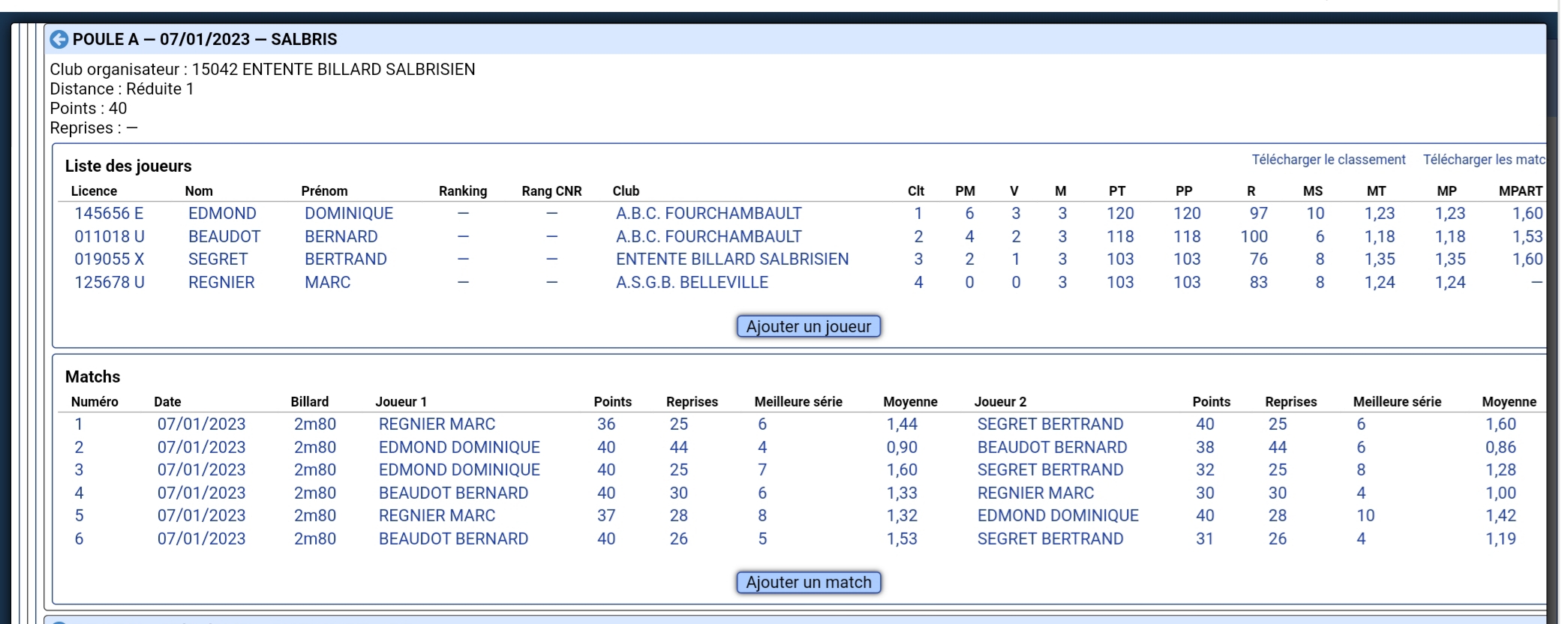Click the POULE A — 07/01/2023 — SALBRIS title
This screenshot has height=624, width=1568.
click(x=205, y=40)
